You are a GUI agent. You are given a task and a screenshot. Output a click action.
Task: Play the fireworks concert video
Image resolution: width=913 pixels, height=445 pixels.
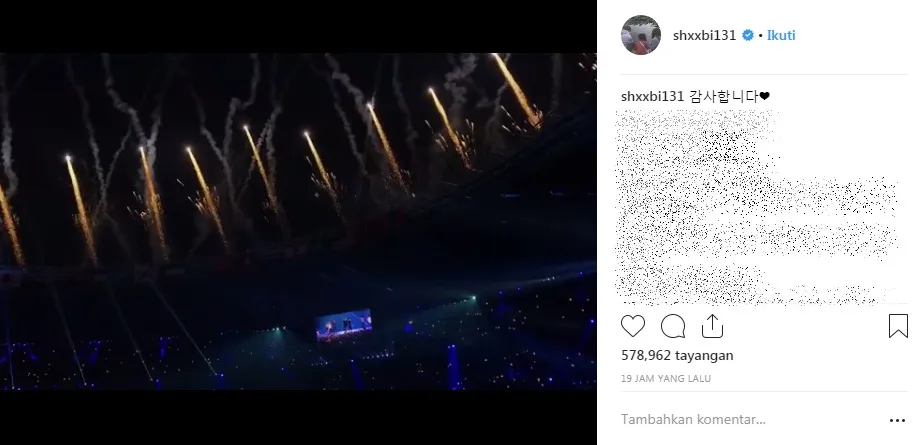[298, 221]
